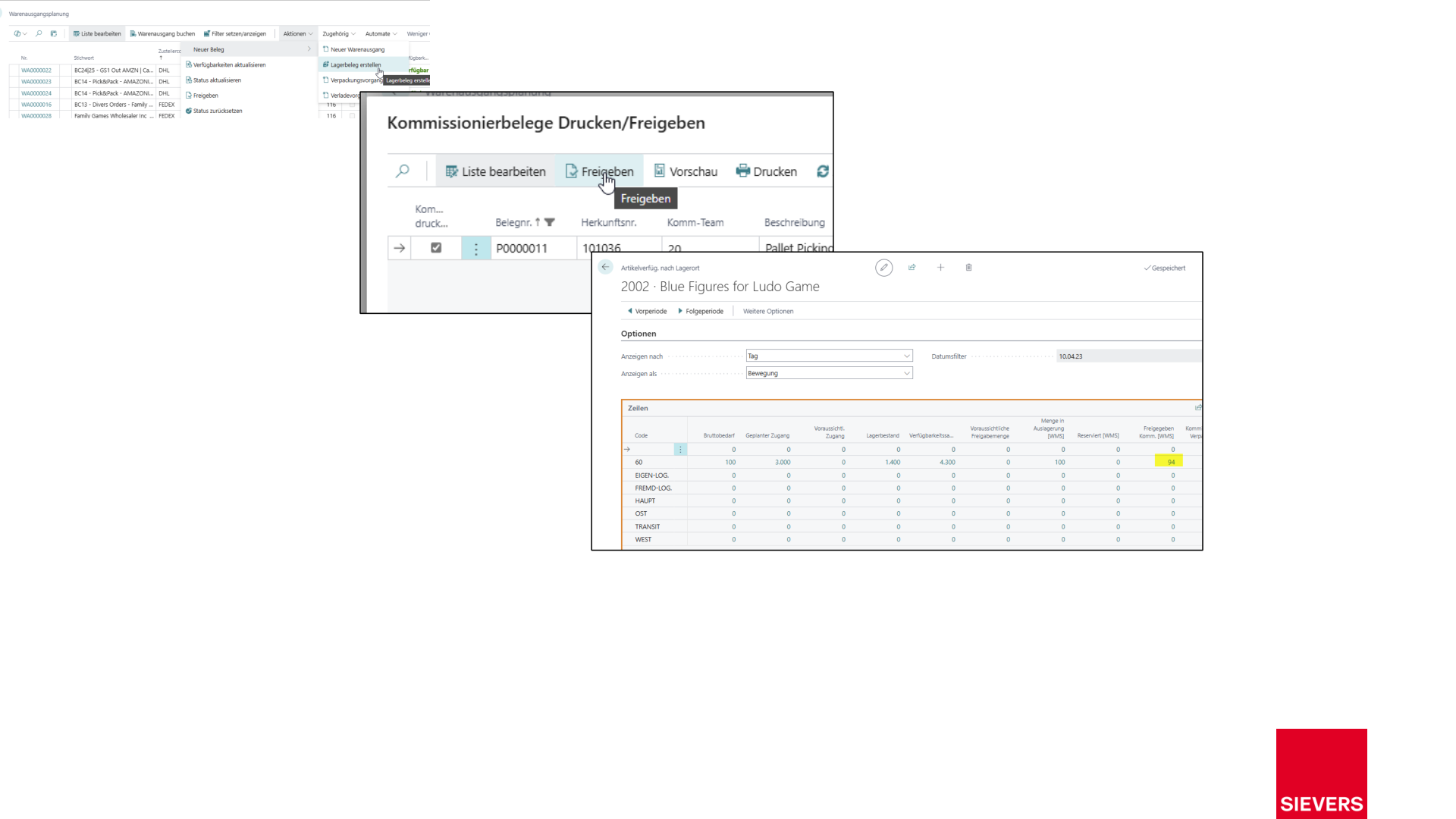
Task: Click the Drucken button
Action: pos(767,171)
